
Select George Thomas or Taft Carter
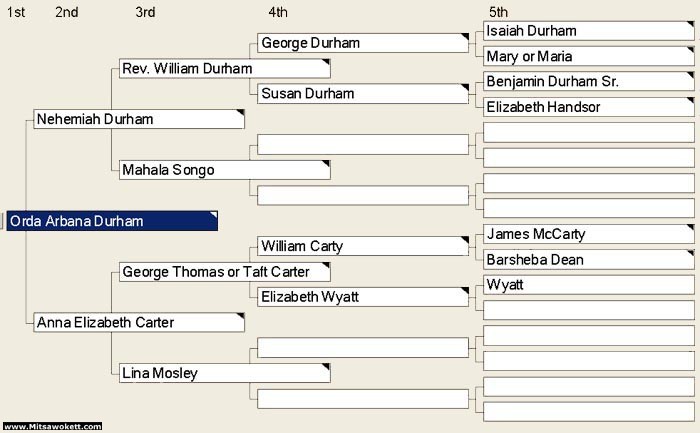pyautogui.click(x=225, y=272)
